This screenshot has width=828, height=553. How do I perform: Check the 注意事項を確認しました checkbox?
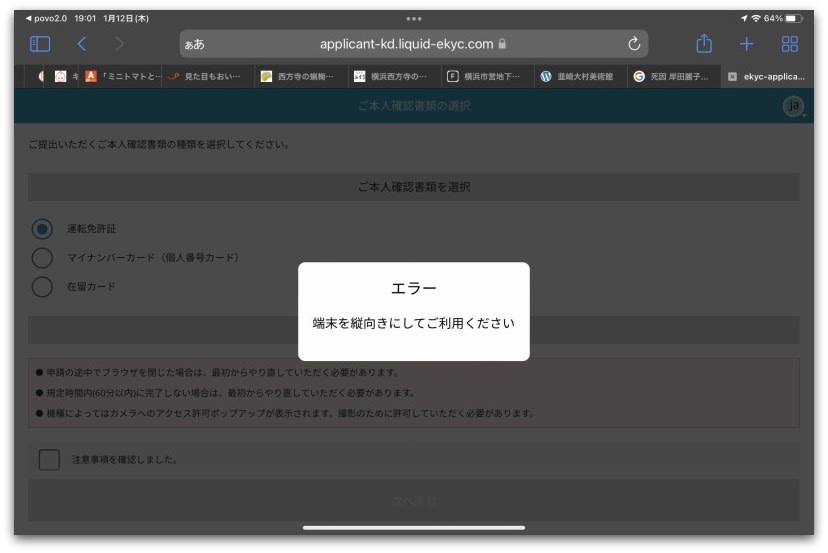pos(49,460)
